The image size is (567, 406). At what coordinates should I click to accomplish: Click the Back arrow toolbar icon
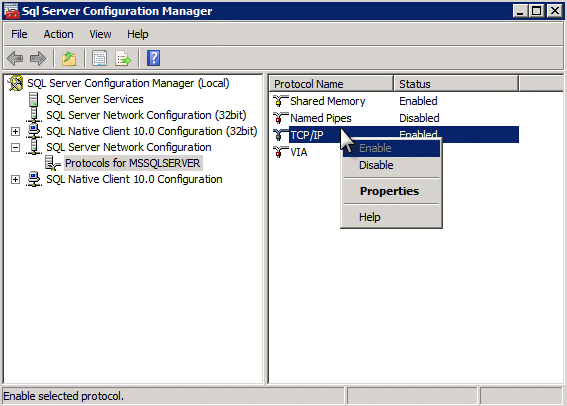[x=15, y=58]
